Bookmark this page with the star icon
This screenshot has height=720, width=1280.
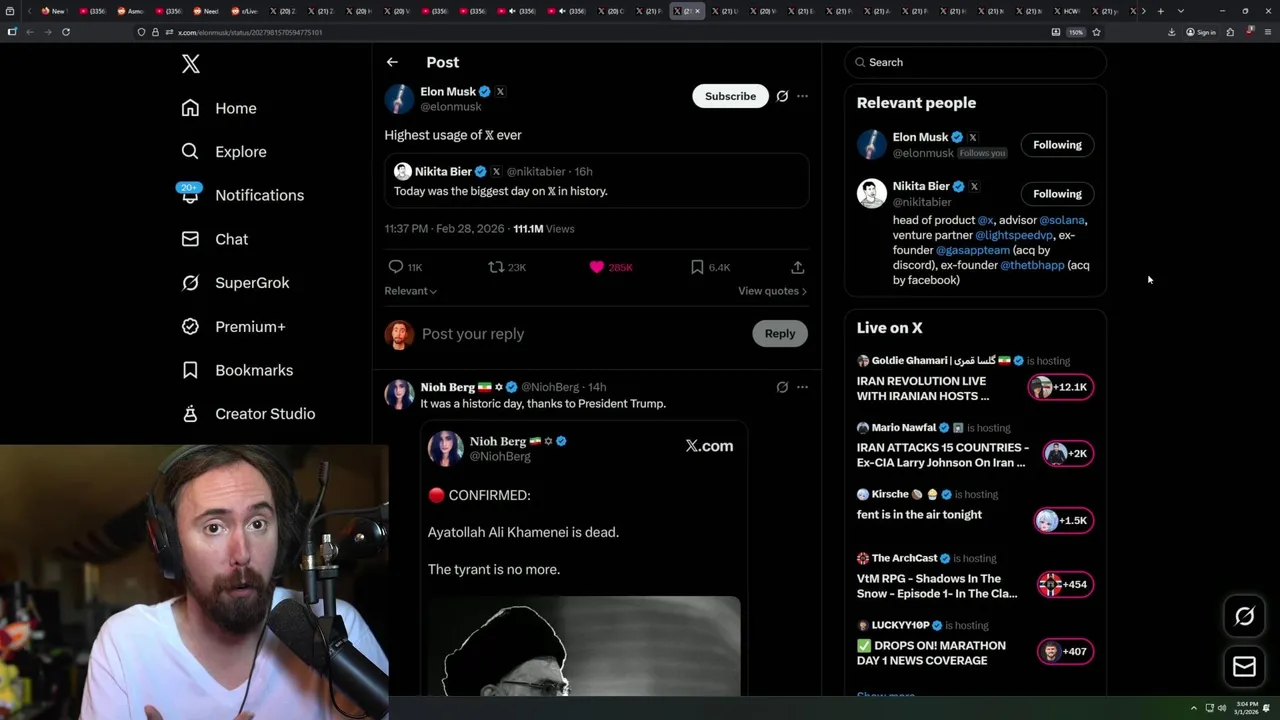[1096, 32]
